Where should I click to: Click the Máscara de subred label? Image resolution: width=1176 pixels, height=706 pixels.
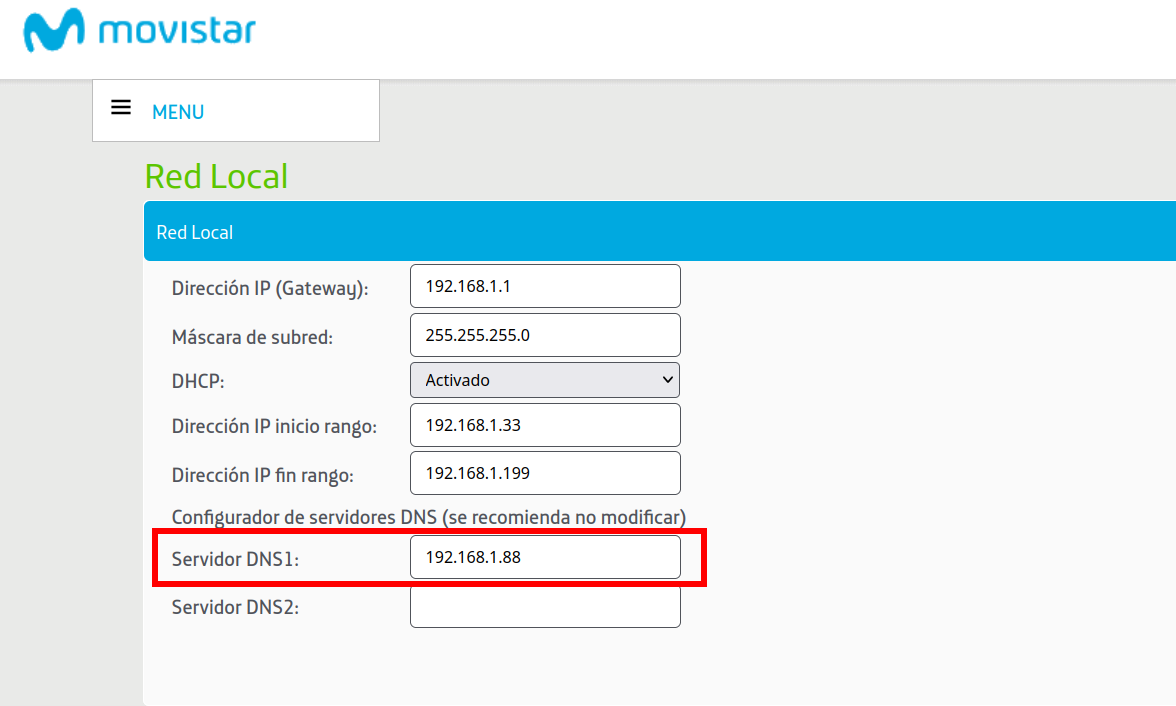252,338
